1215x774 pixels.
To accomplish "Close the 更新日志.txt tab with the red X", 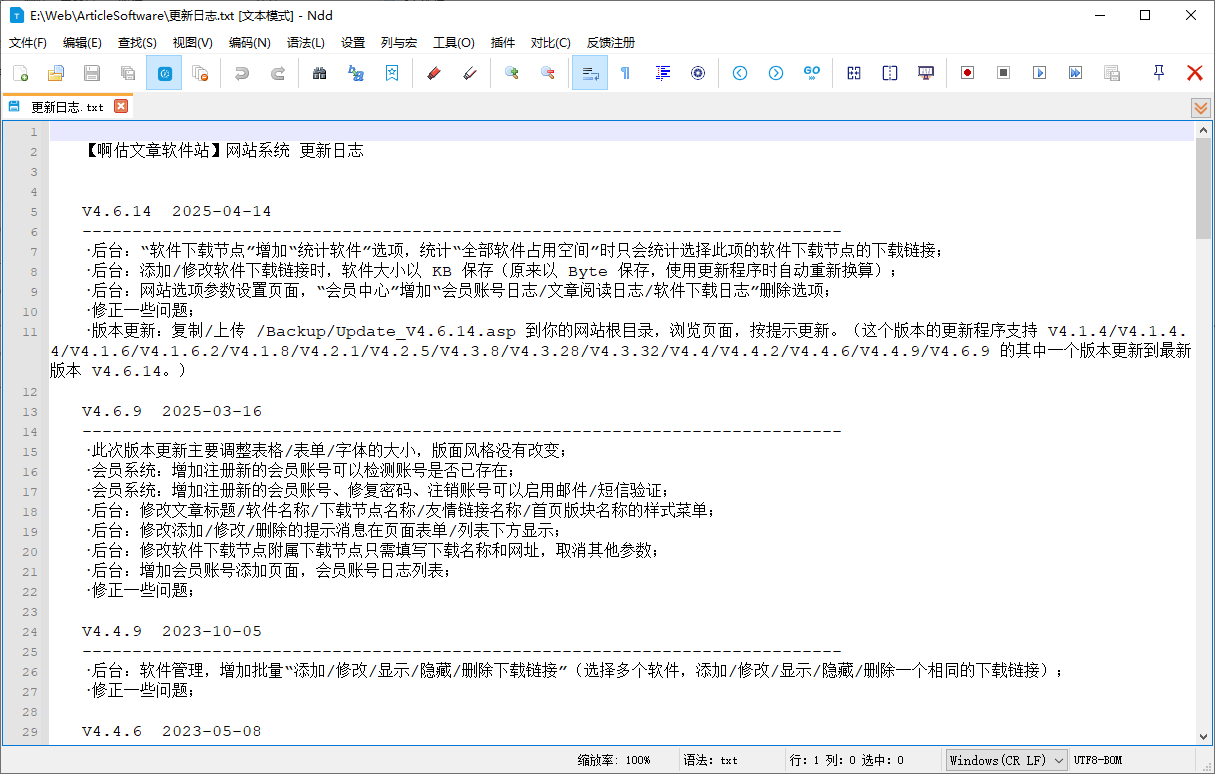I will pyautogui.click(x=121, y=106).
